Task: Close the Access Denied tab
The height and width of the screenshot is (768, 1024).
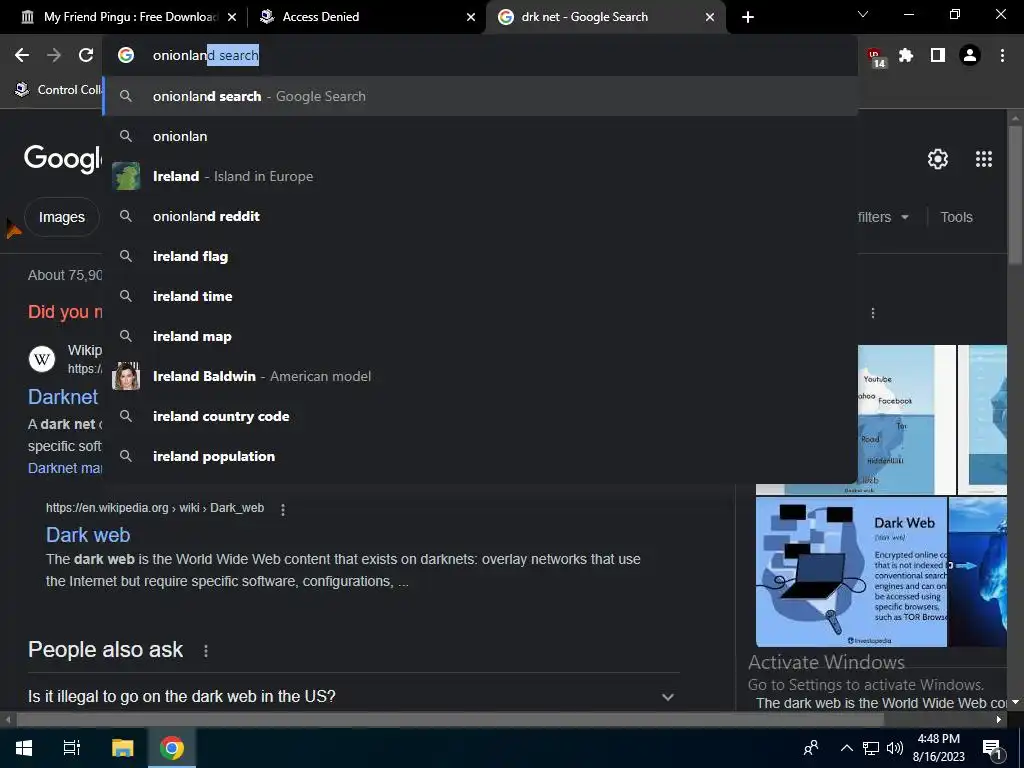Action: [471, 17]
